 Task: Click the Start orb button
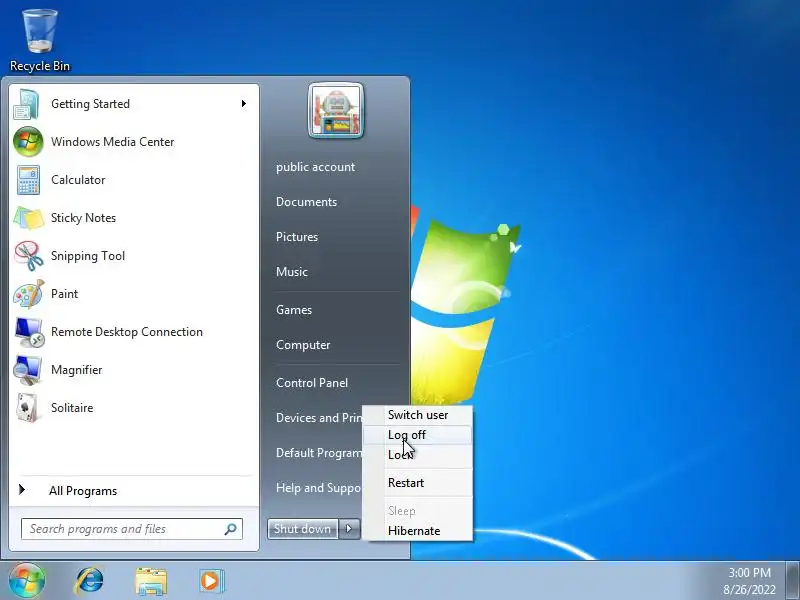coord(27,580)
